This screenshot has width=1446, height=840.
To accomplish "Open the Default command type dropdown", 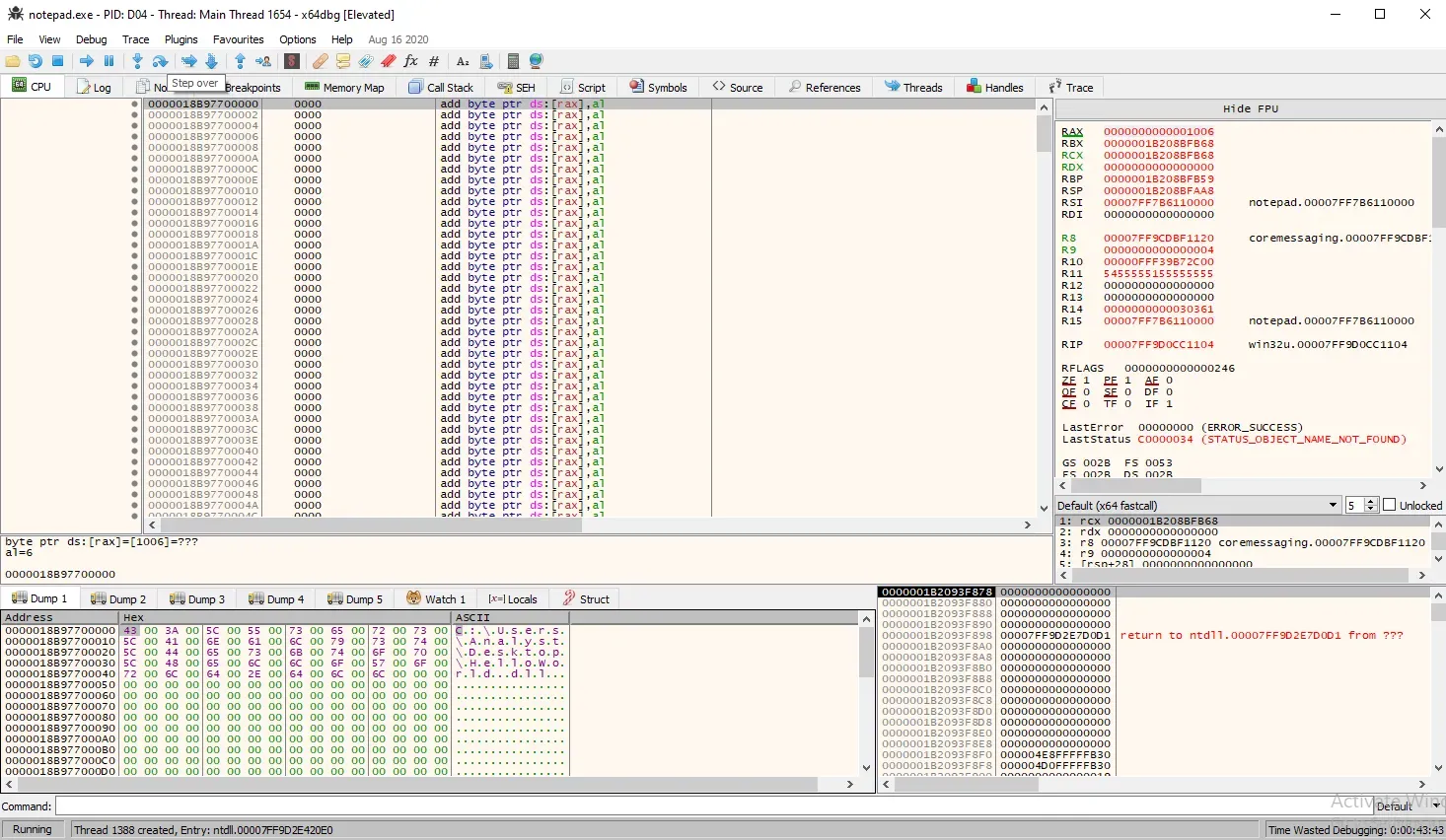I will coord(1407,806).
